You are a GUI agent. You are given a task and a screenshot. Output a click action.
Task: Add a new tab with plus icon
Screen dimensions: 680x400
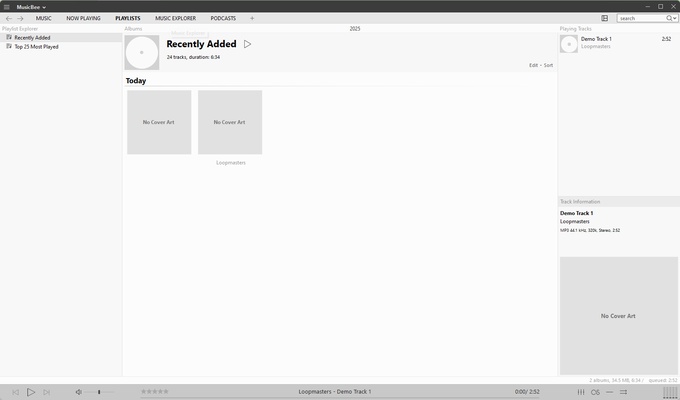coord(252,18)
